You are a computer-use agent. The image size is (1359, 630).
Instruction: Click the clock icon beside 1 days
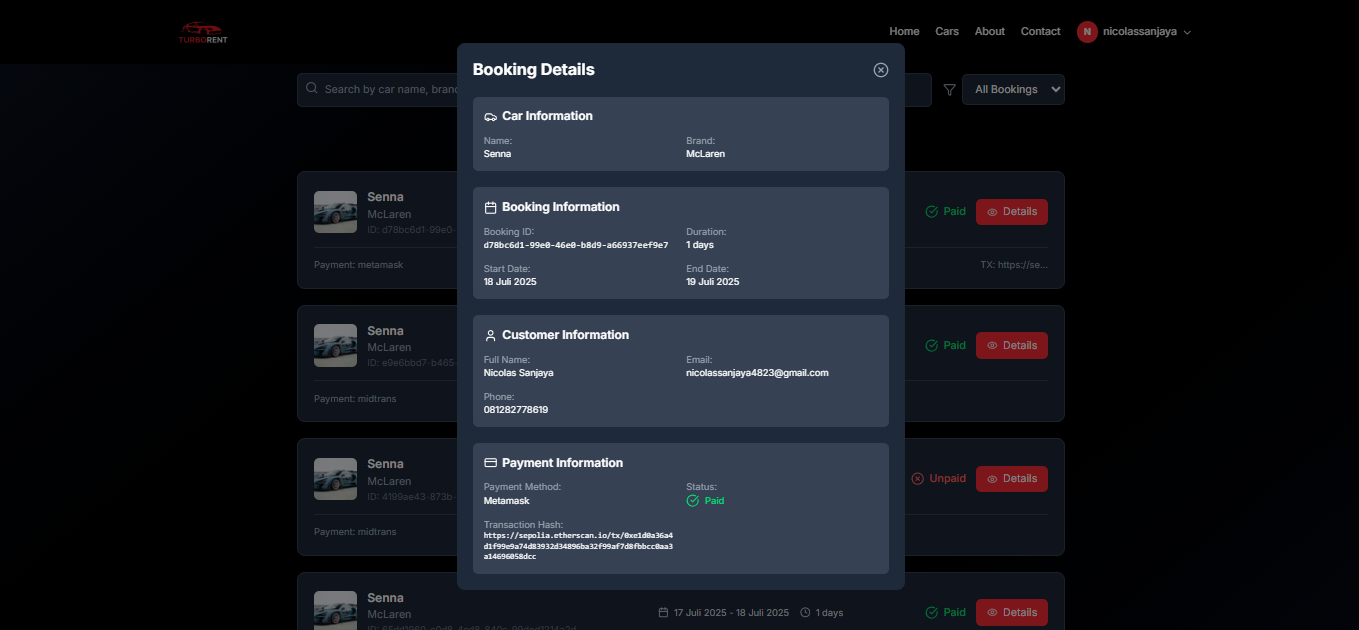805,613
